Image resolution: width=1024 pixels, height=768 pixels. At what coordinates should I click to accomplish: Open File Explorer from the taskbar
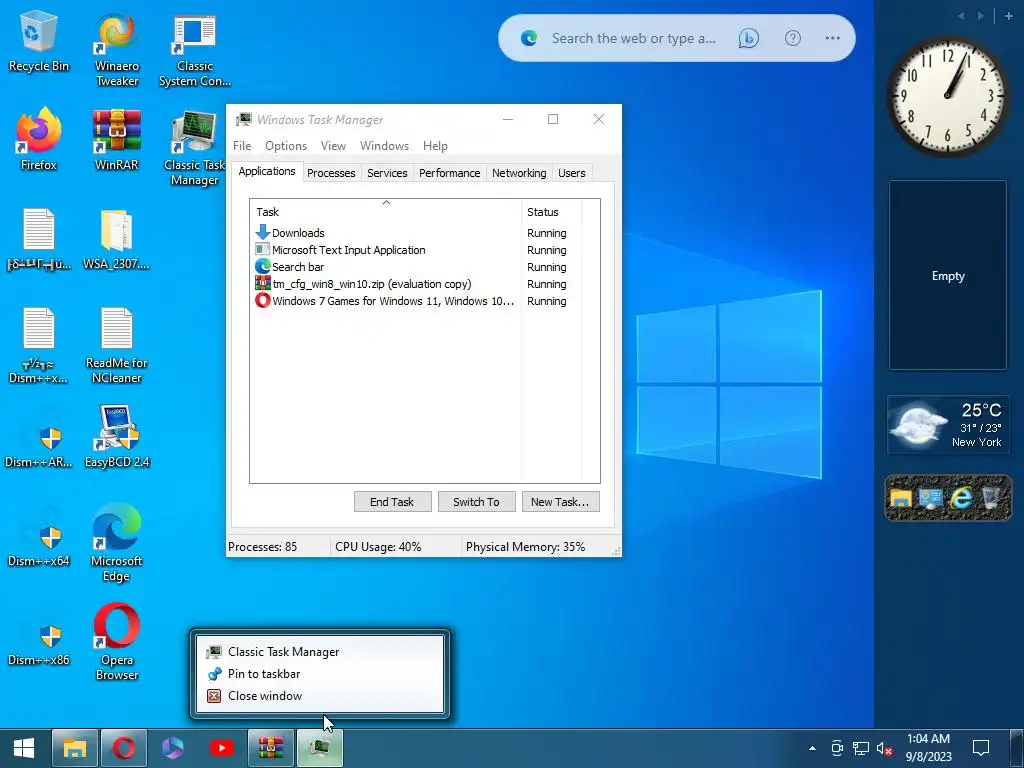(74, 748)
